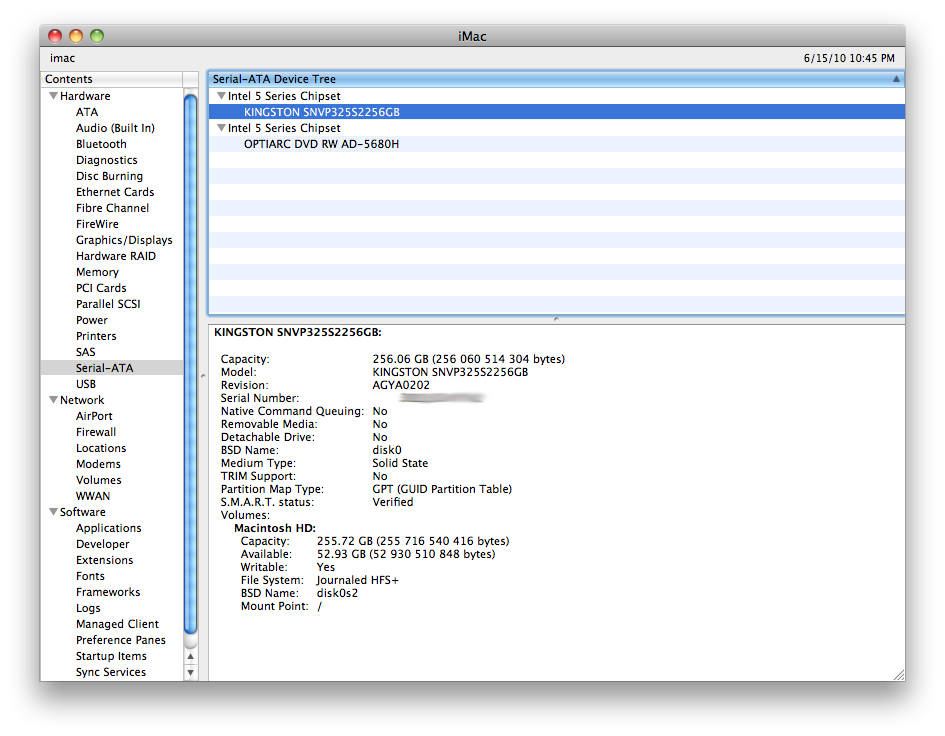945x736 pixels.
Task: Click sidebar scroll up arrow
Action: coord(190,656)
